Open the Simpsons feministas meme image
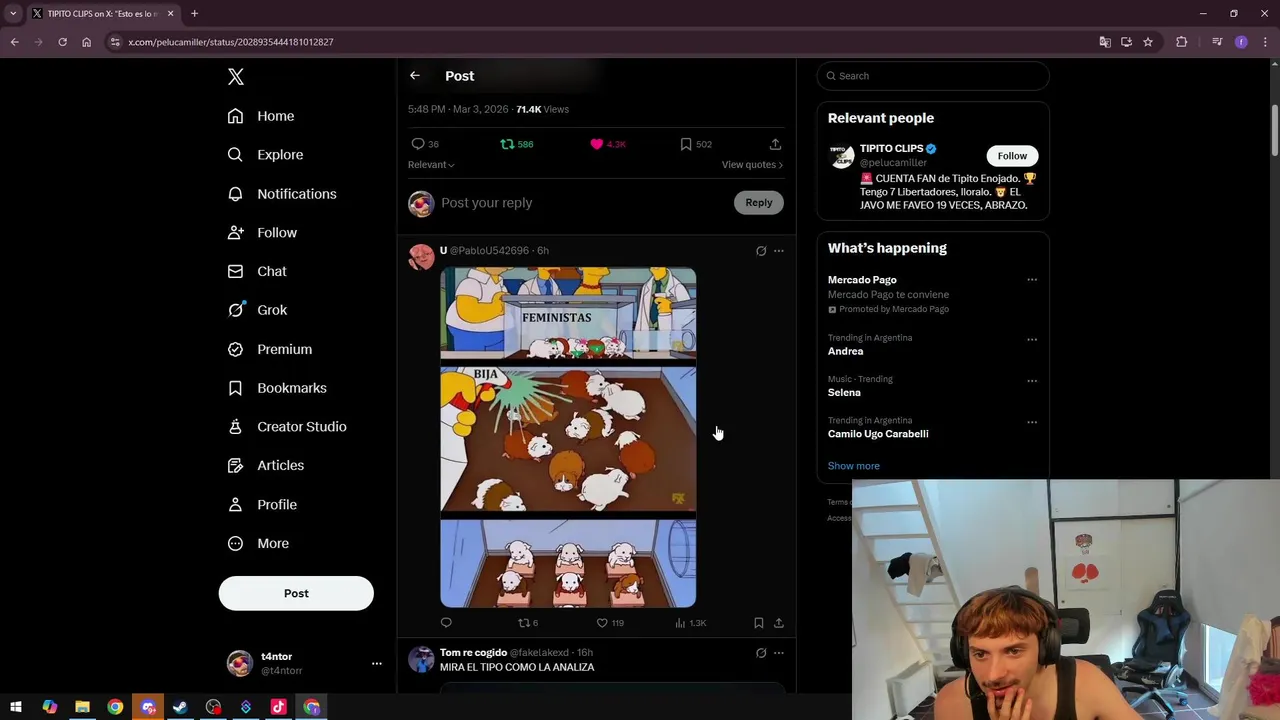Viewport: 1280px width, 720px height. [x=568, y=437]
